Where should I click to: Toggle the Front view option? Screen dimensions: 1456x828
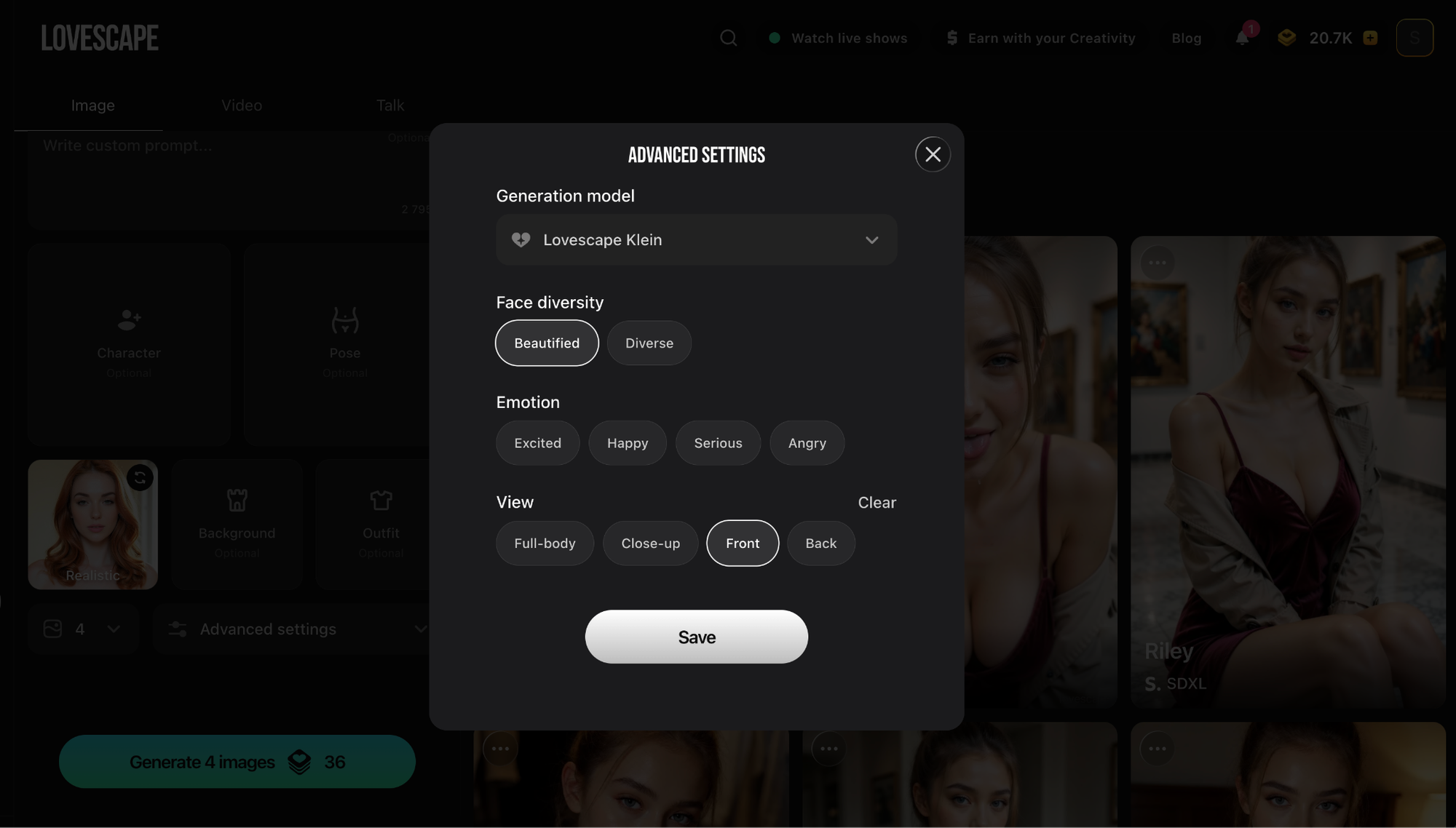click(743, 544)
